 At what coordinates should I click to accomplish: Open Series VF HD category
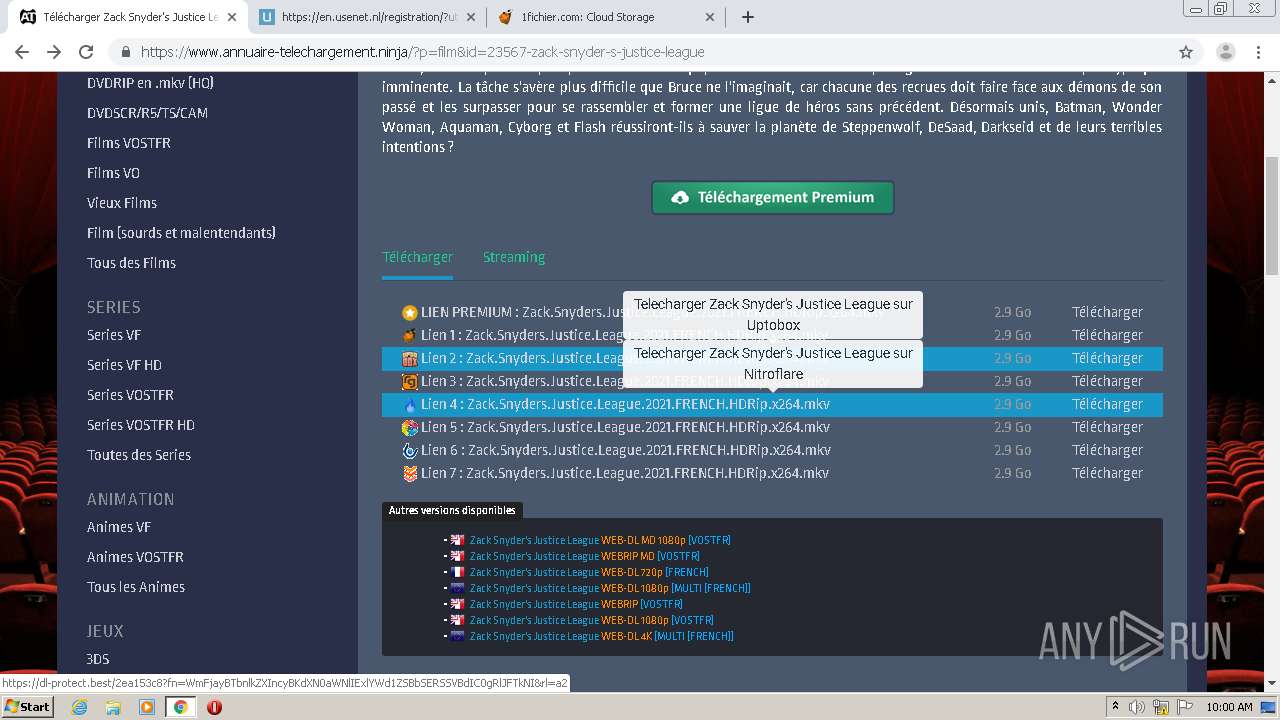click(124, 365)
